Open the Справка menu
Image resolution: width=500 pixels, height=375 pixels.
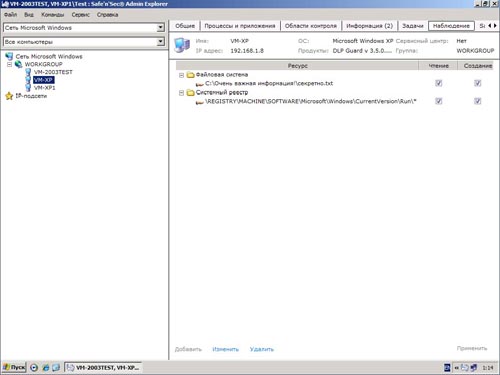(107, 15)
